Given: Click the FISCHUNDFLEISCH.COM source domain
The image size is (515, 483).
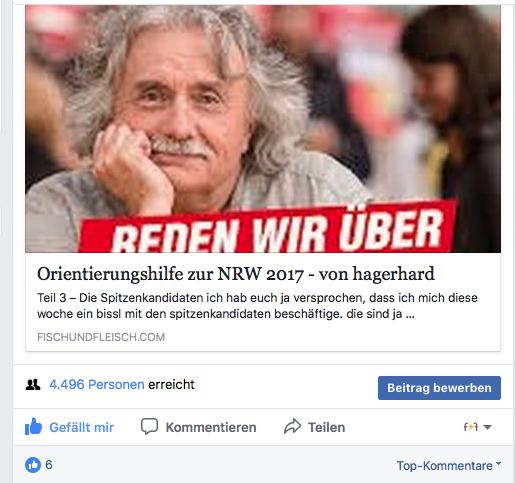Looking at the screenshot, I should click(101, 337).
